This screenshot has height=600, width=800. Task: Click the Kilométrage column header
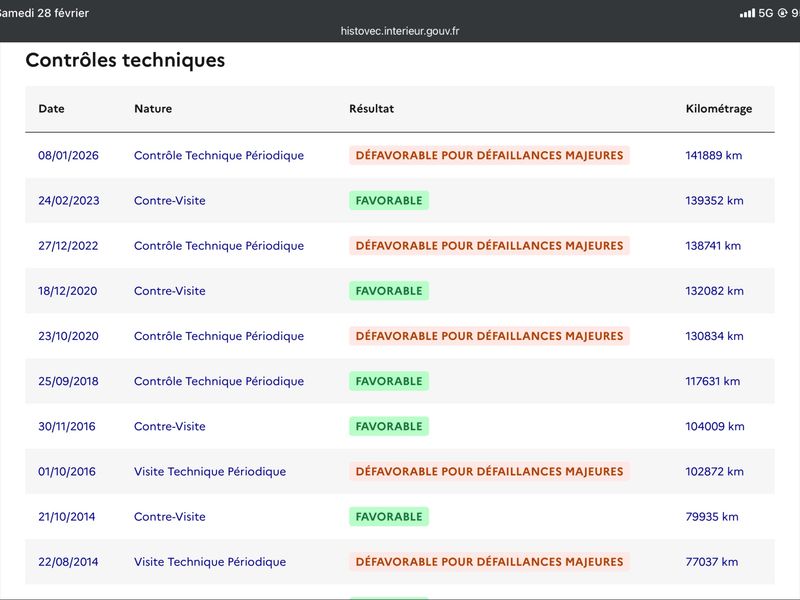click(x=718, y=109)
